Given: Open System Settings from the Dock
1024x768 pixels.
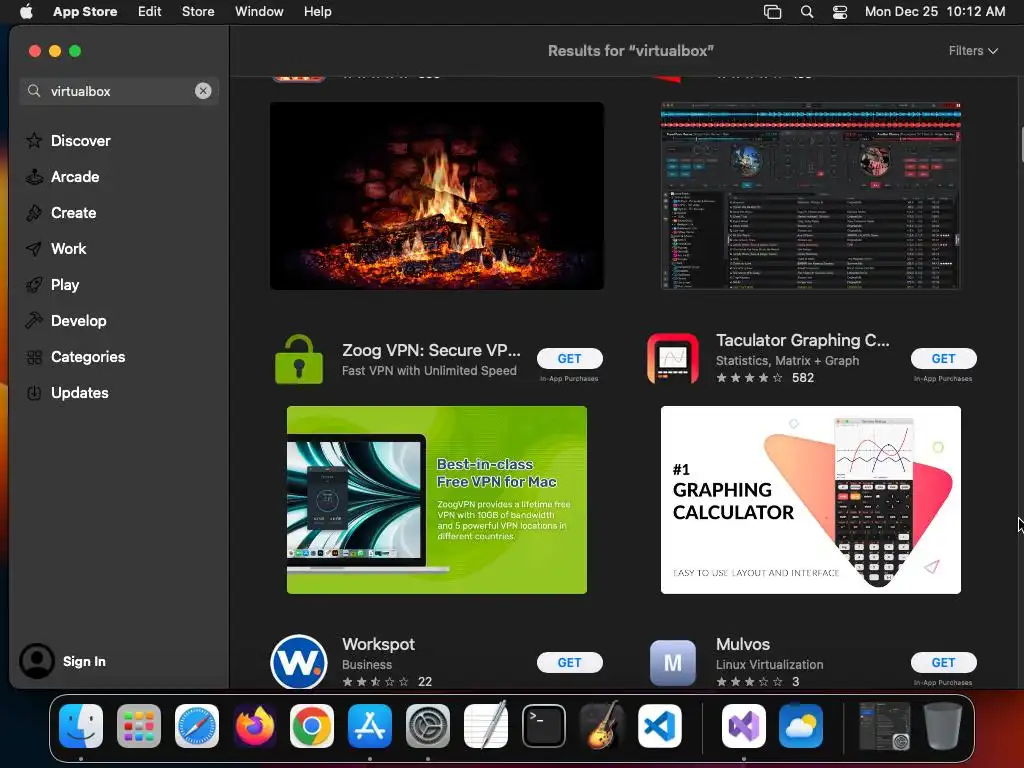Looking at the screenshot, I should pyautogui.click(x=428, y=726).
